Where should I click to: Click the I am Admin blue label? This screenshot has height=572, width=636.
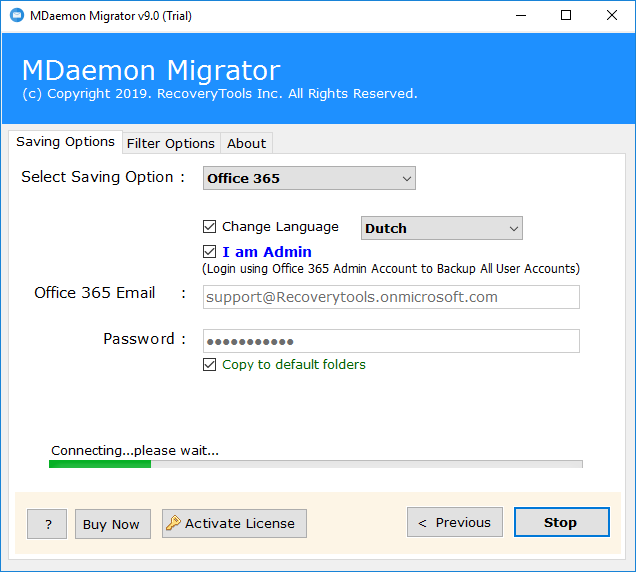tap(267, 252)
